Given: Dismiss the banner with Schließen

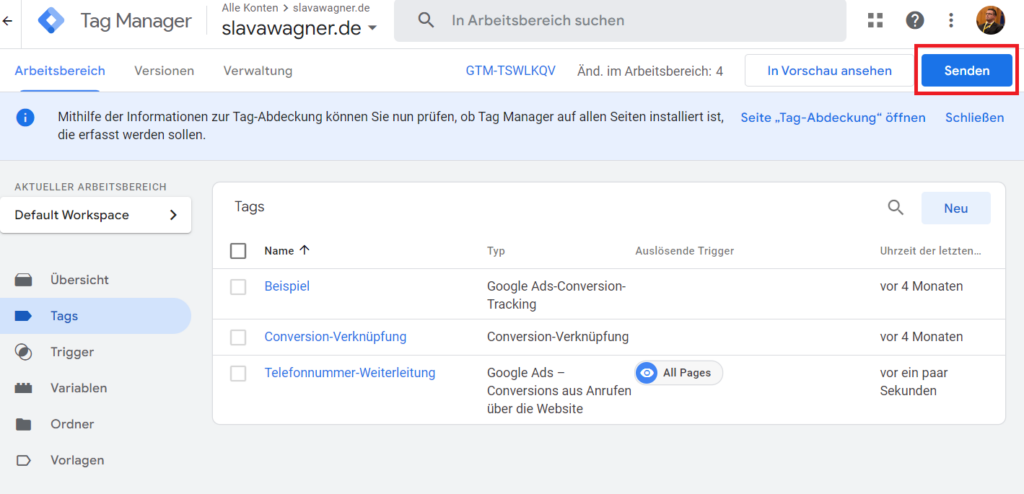Looking at the screenshot, I should [x=974, y=118].
